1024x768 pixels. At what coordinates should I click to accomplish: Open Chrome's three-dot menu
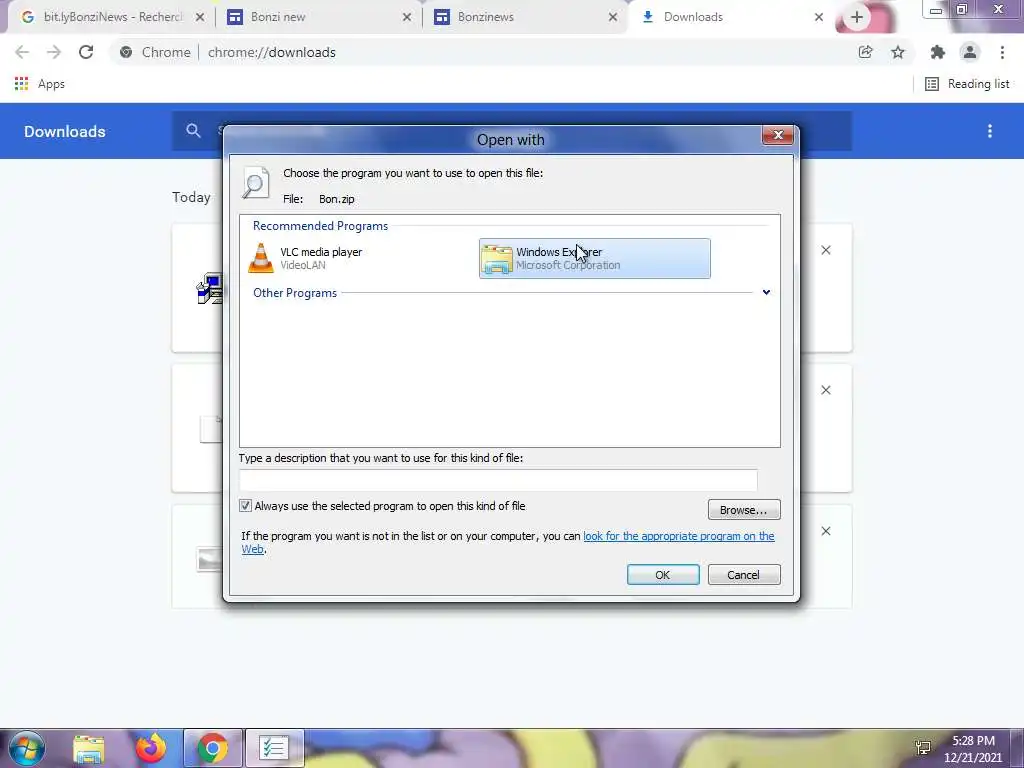click(1002, 52)
